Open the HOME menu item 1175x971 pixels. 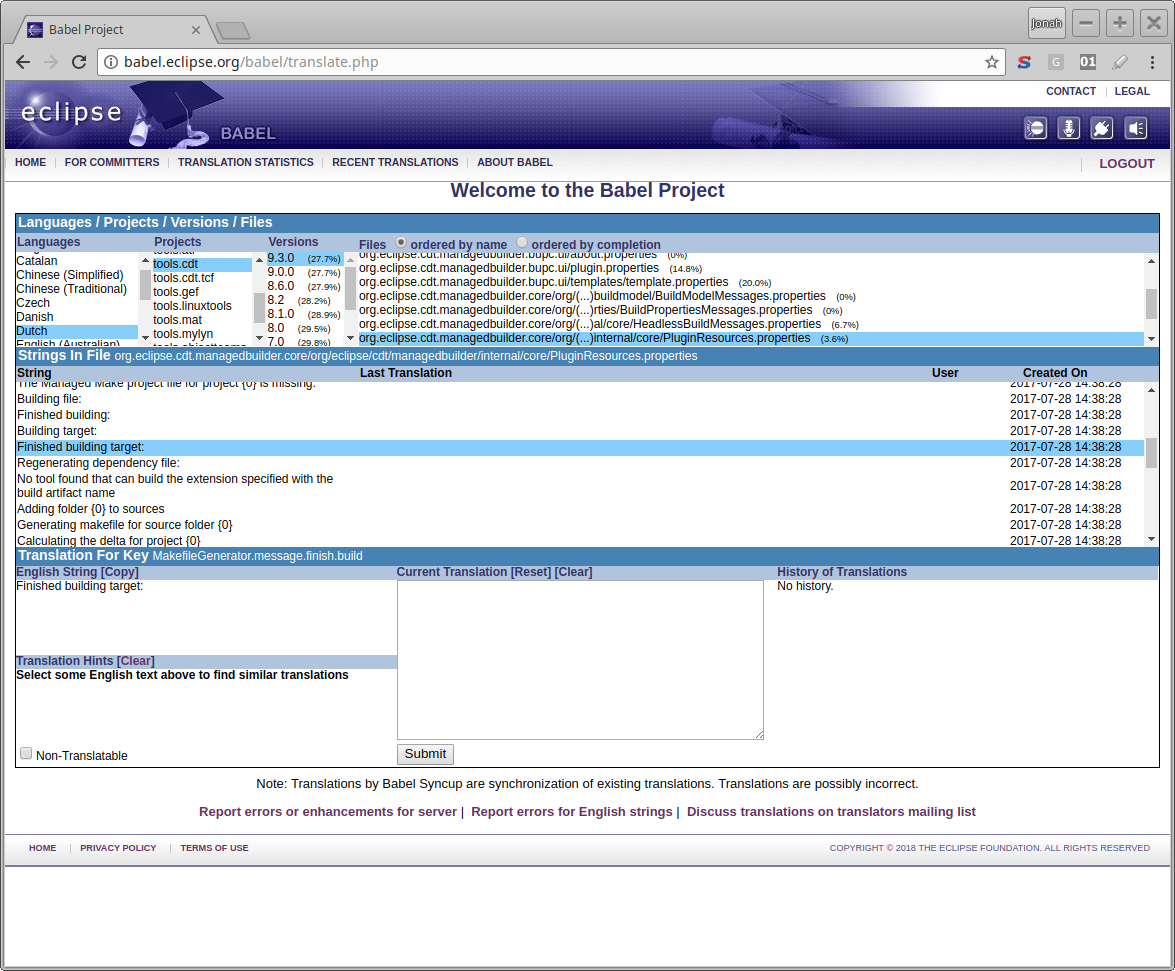(31, 163)
